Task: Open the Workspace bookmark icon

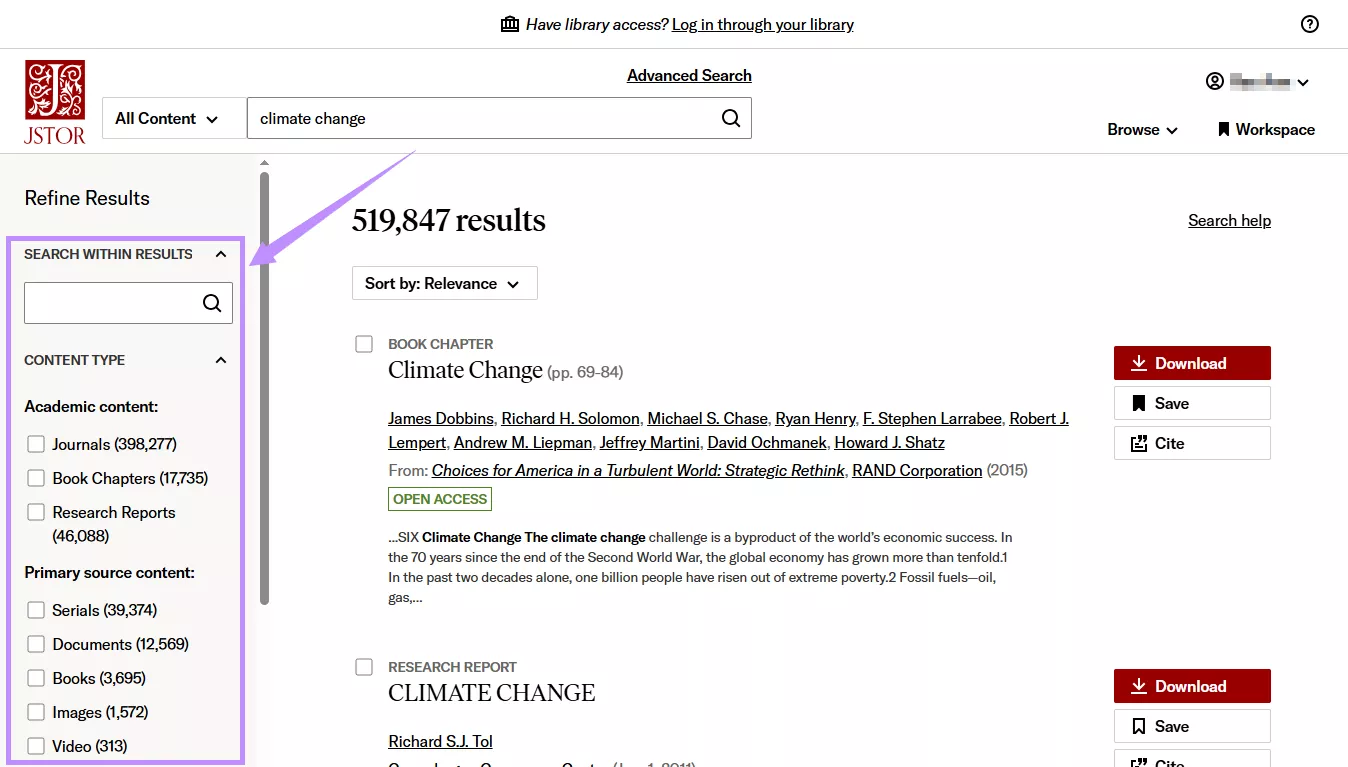Action: coord(1222,129)
